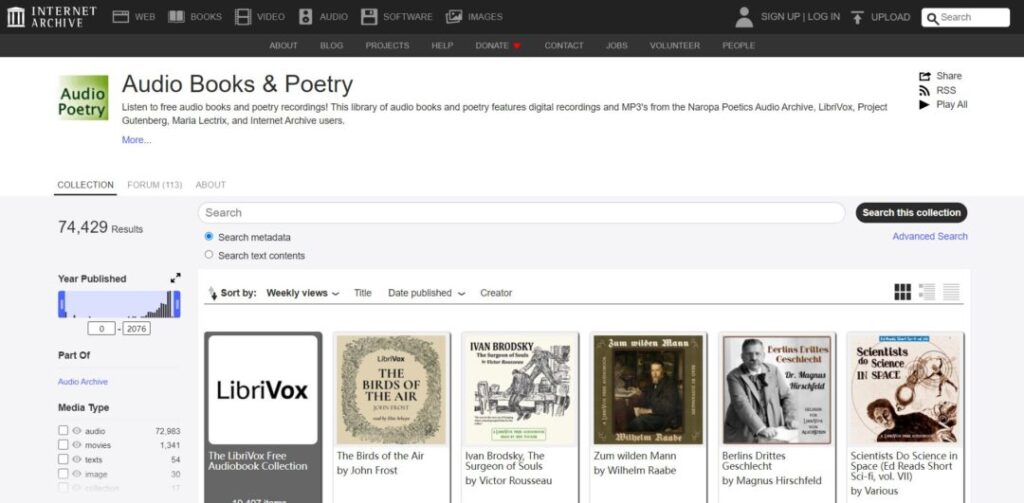Switch to detailed list view
Image resolution: width=1024 pixels, height=503 pixels.
(x=927, y=292)
